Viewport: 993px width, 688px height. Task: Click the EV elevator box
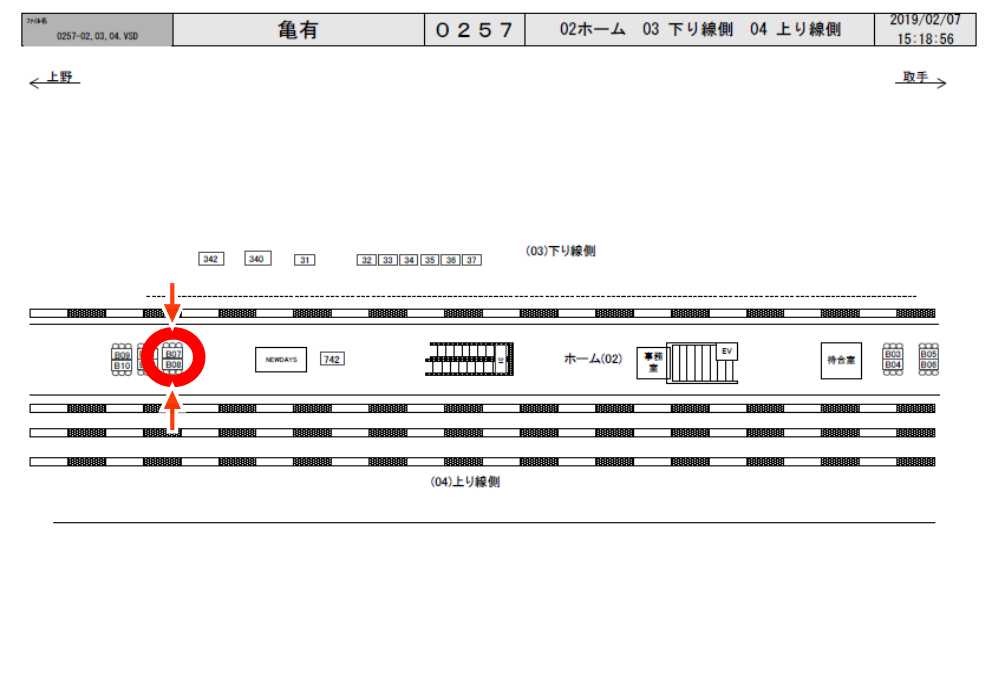tap(726, 351)
